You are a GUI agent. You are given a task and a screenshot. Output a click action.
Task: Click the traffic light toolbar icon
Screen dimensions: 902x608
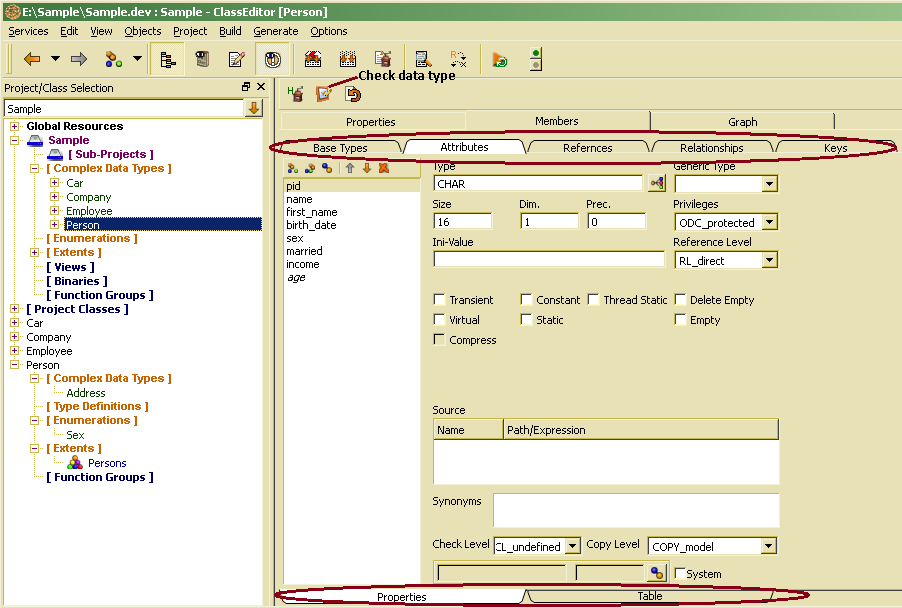(536, 59)
